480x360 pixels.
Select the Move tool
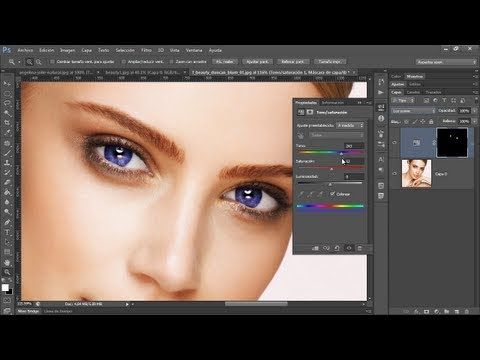tap(7, 84)
